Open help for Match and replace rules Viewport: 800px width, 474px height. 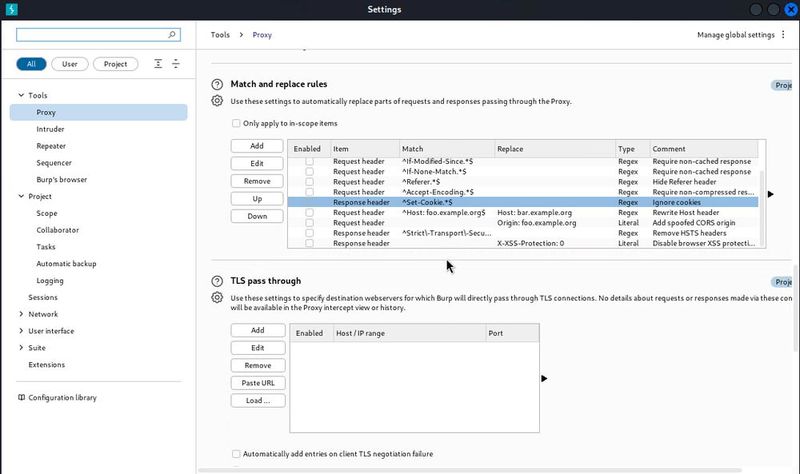click(x=217, y=84)
